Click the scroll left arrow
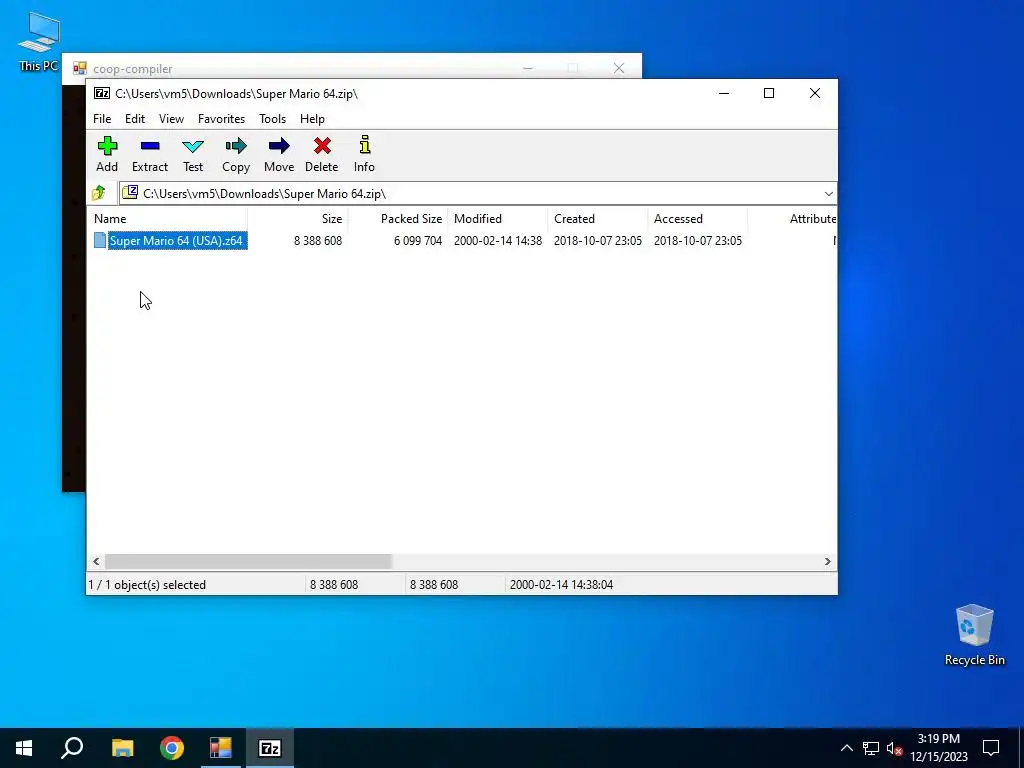 [96, 562]
